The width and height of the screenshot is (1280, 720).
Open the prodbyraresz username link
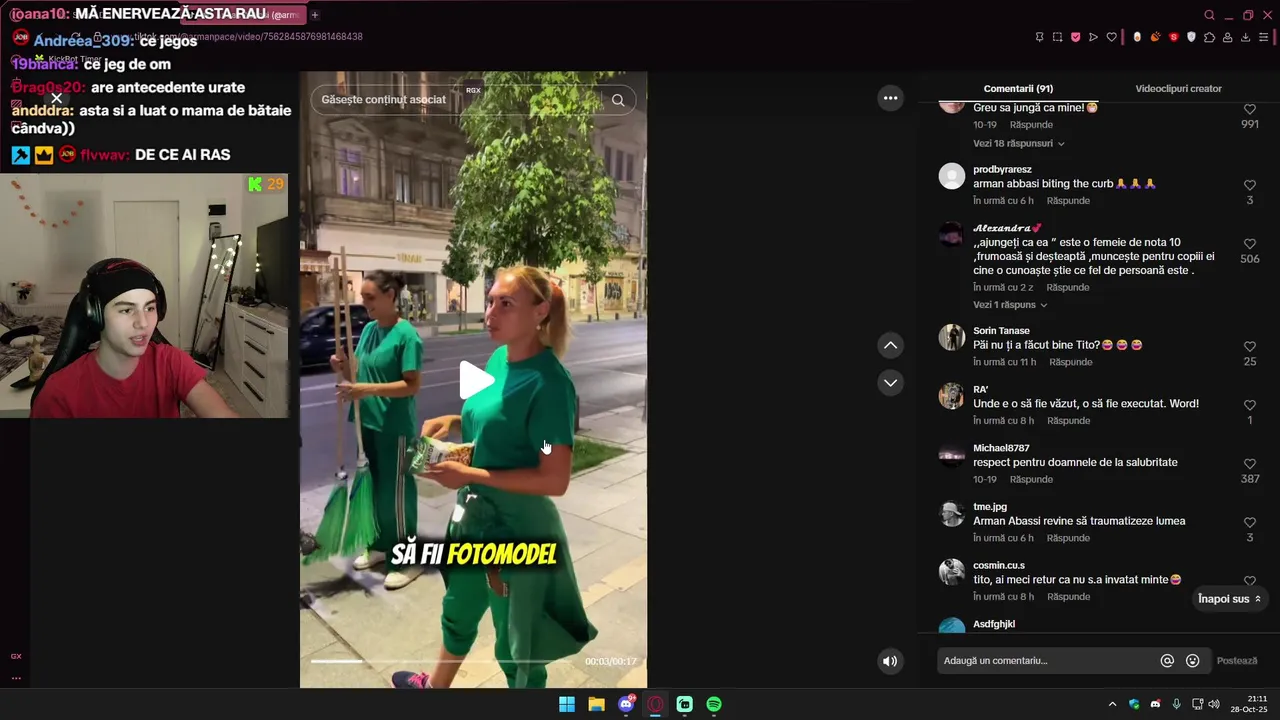(x=1002, y=170)
